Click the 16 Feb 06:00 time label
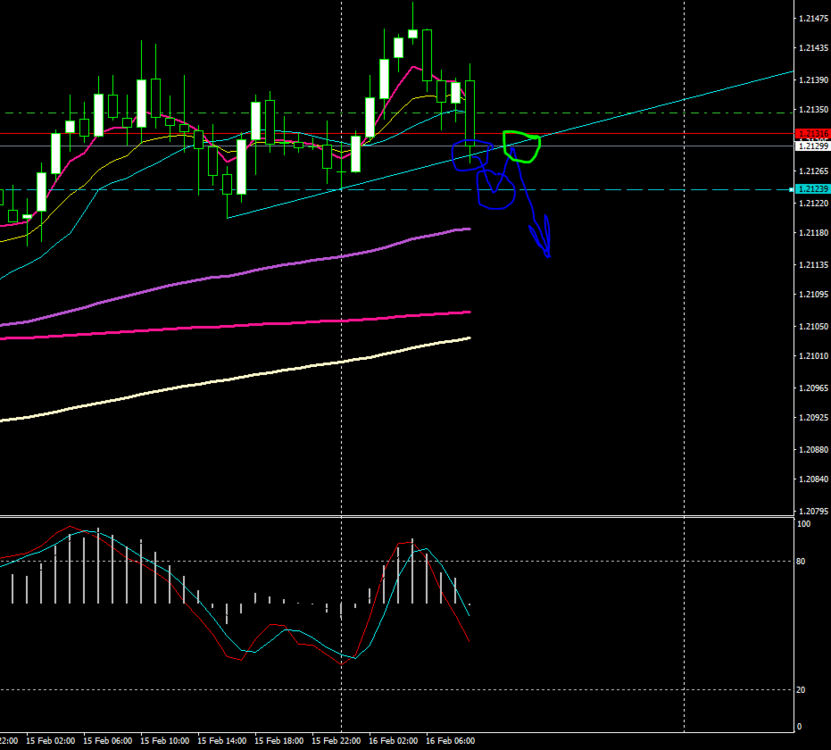The height and width of the screenshot is (750, 831). [450, 741]
